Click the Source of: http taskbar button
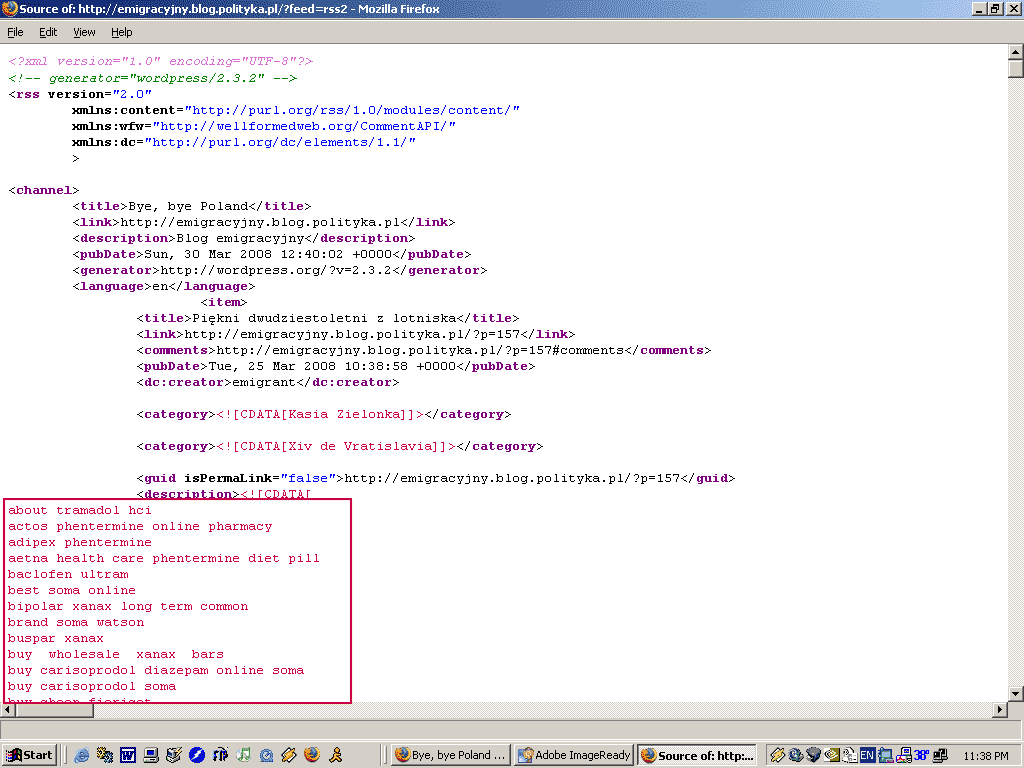The height and width of the screenshot is (768, 1024). tap(698, 755)
